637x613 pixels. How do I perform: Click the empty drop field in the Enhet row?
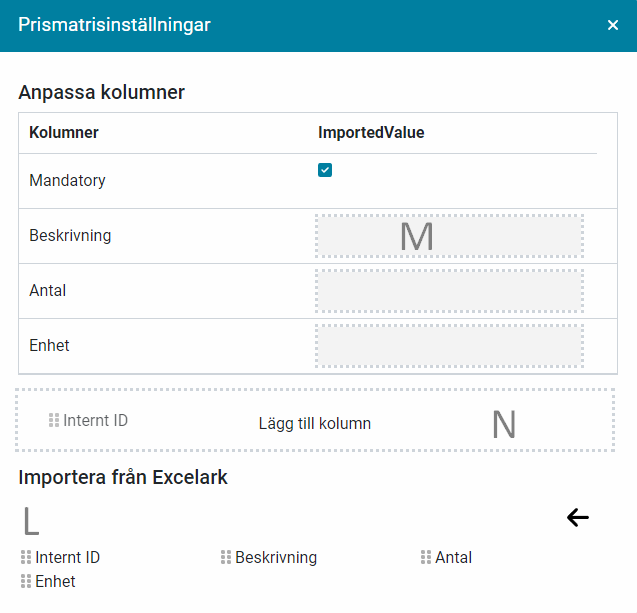(x=449, y=346)
